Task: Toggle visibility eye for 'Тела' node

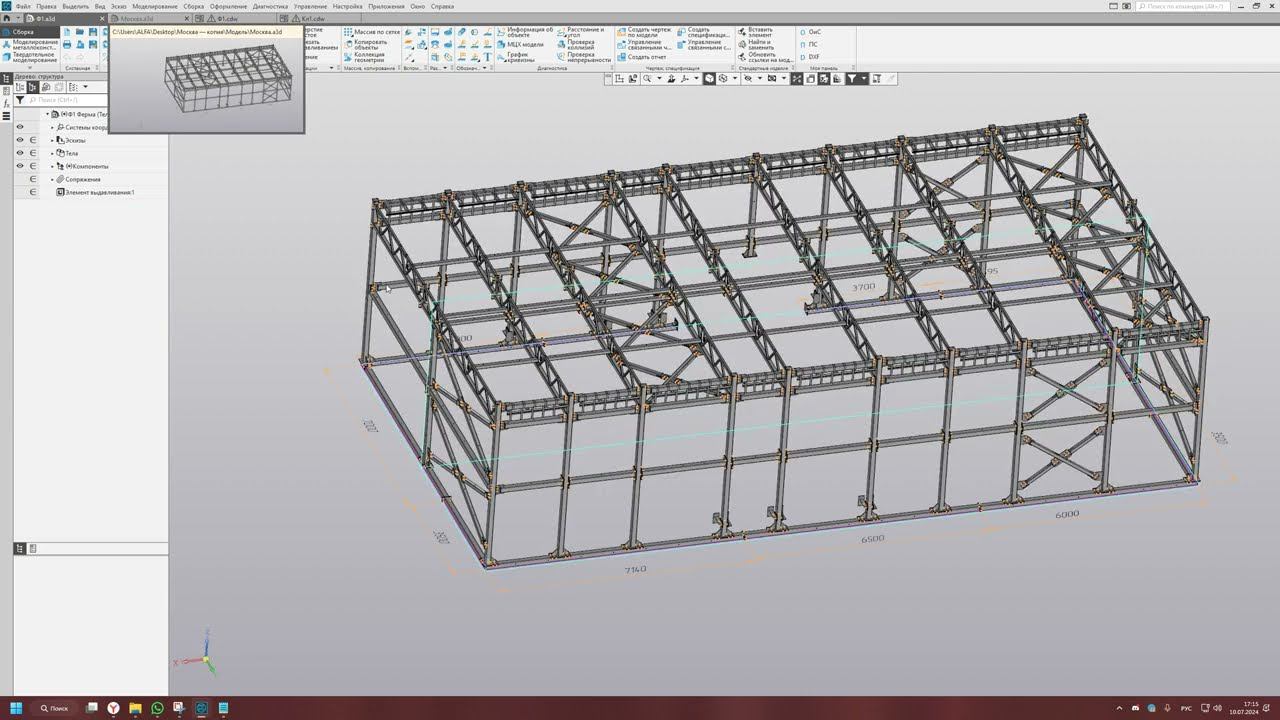Action: tap(19, 153)
